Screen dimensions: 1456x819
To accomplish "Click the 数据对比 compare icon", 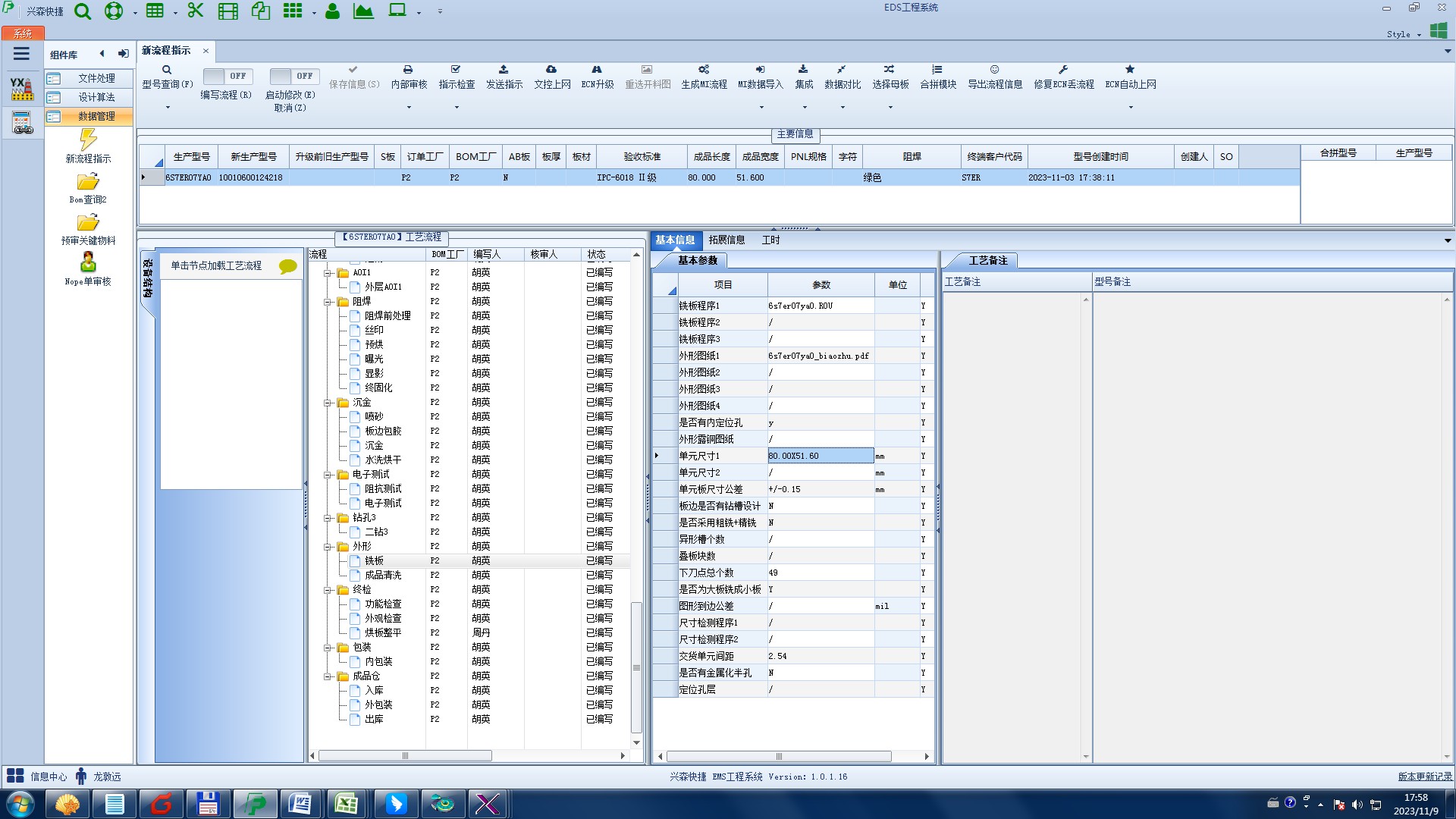I will point(842,70).
